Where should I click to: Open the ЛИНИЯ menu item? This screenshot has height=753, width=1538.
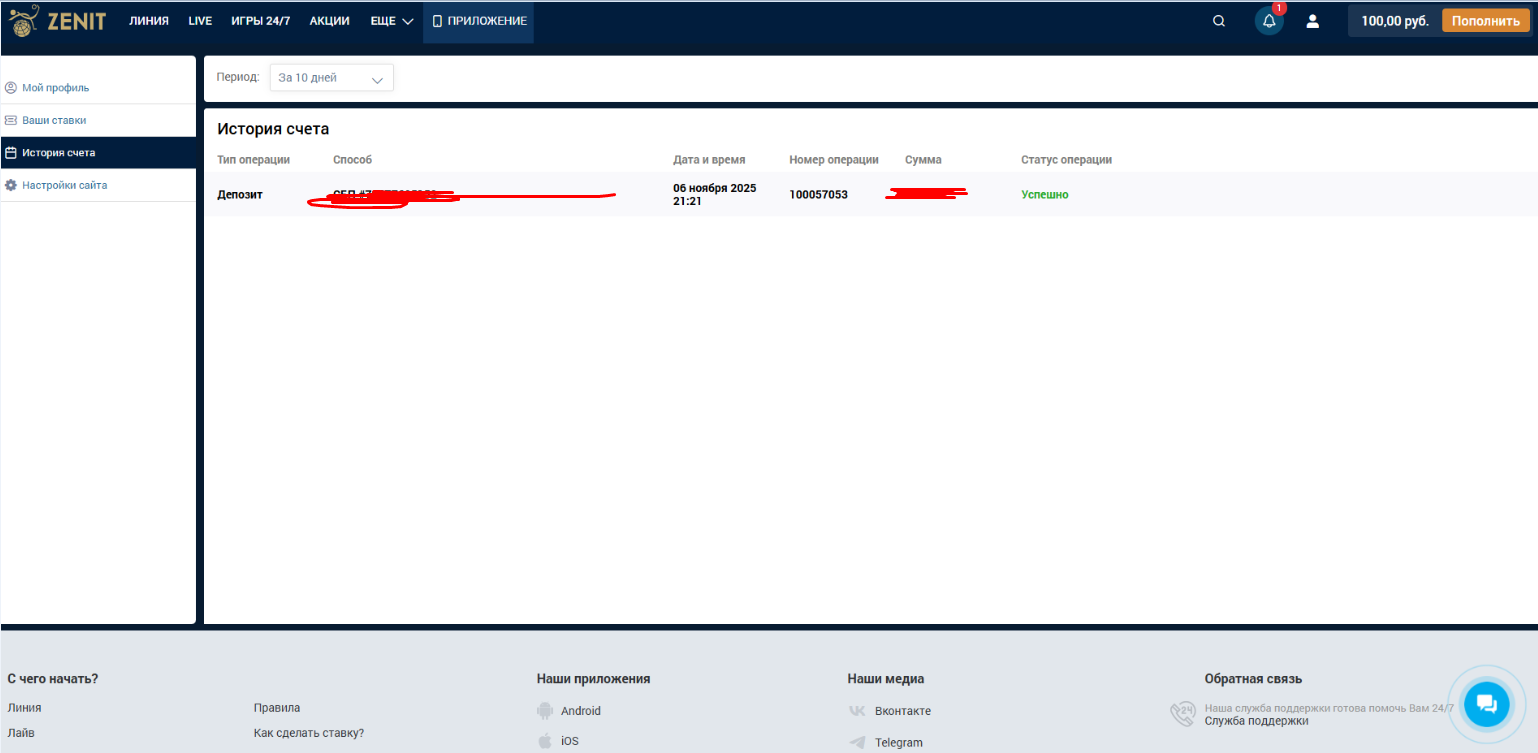[149, 21]
